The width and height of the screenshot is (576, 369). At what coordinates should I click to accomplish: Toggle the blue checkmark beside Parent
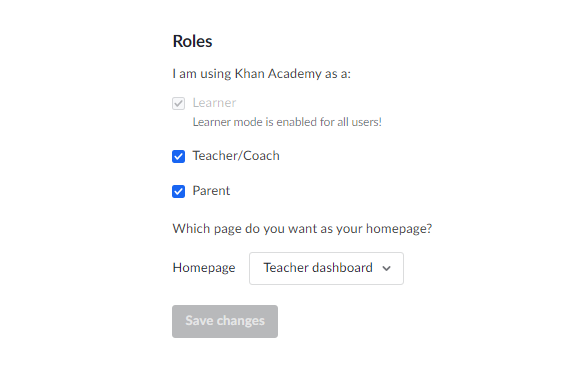[x=179, y=191]
